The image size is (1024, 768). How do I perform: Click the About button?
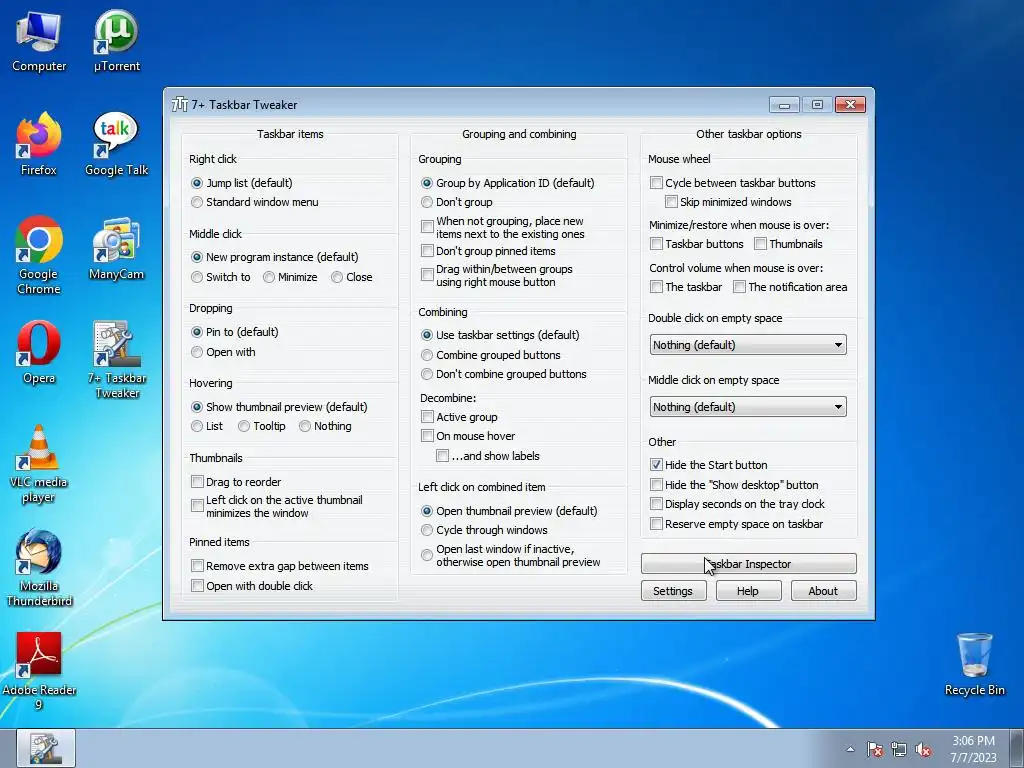pos(824,591)
